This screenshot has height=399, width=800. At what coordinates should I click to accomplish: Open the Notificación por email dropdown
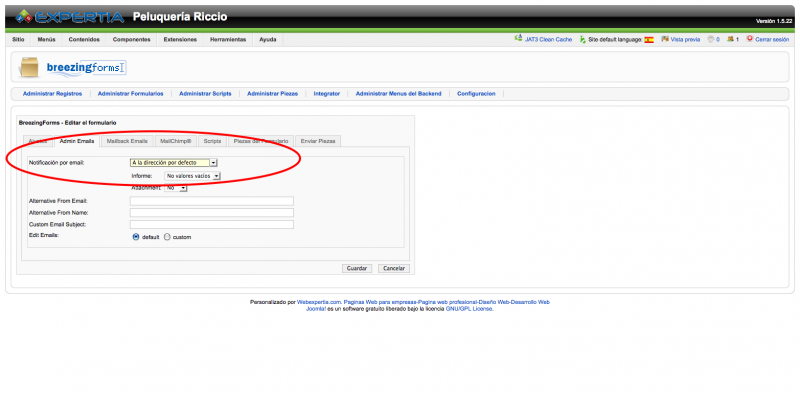[173, 163]
